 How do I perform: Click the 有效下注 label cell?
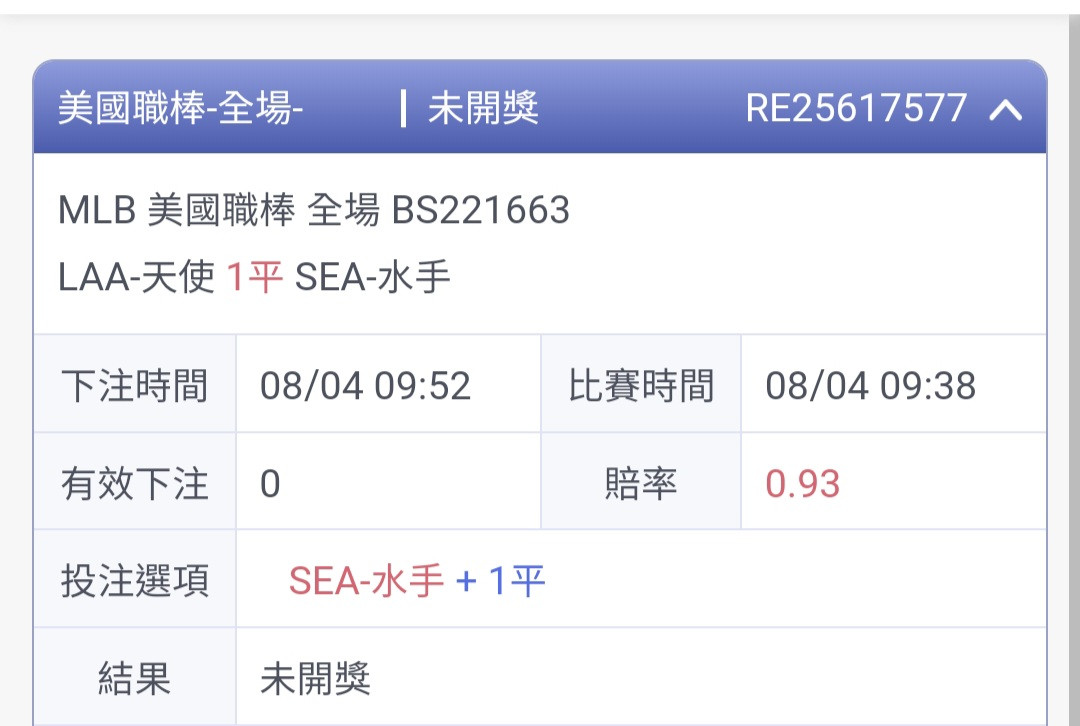point(135,481)
